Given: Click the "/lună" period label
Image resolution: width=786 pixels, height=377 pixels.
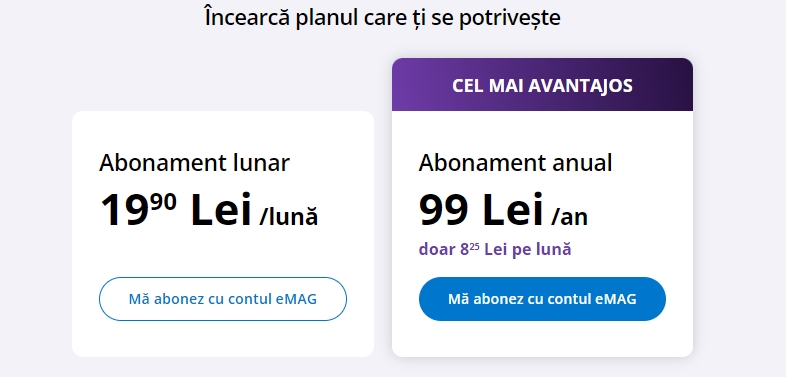Looking at the screenshot, I should [289, 217].
